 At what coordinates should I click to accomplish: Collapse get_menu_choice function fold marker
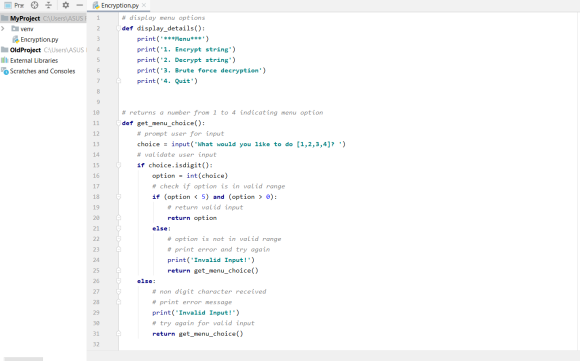tap(118, 123)
